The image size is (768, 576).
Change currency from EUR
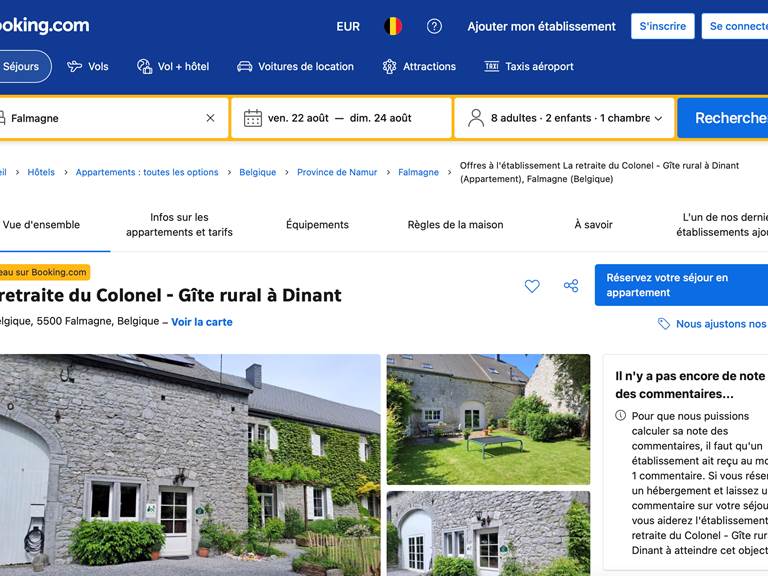click(x=348, y=26)
